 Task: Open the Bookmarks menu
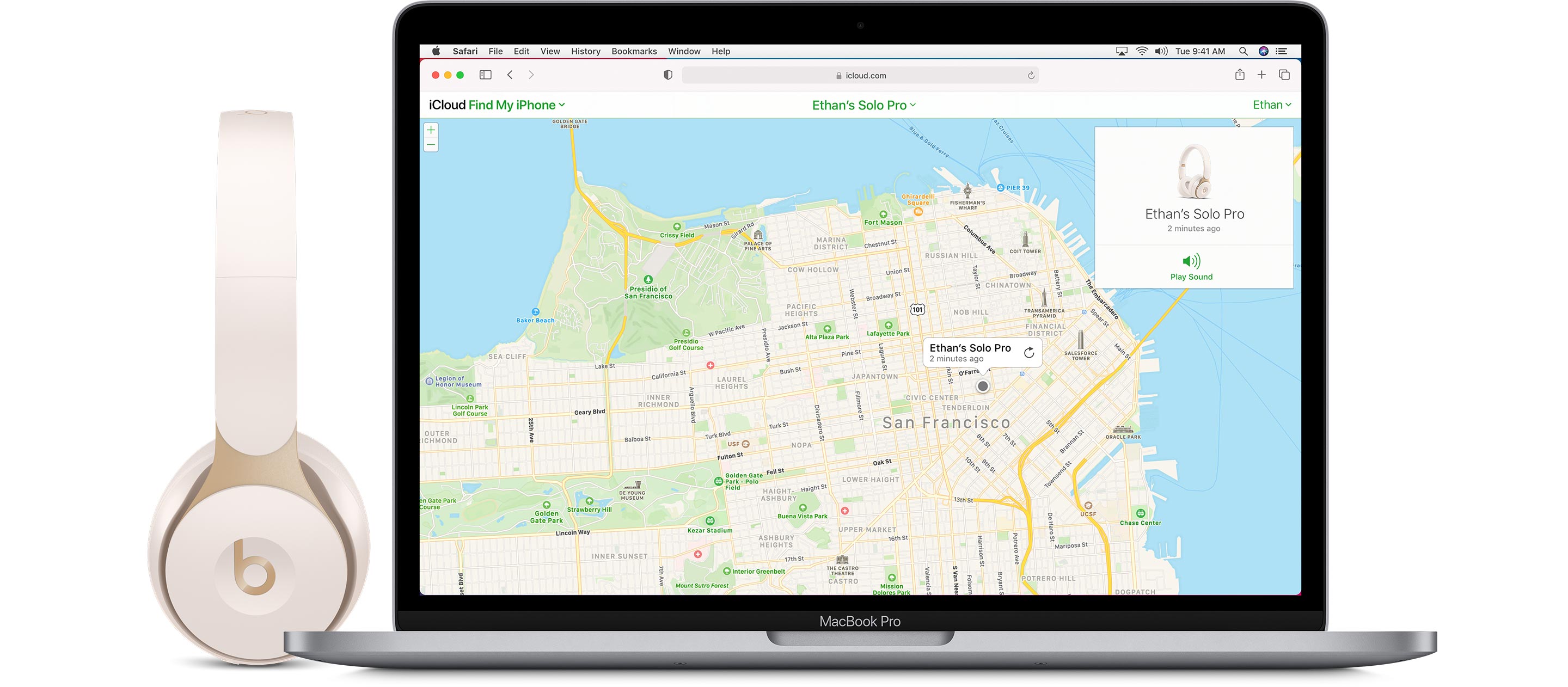[634, 51]
